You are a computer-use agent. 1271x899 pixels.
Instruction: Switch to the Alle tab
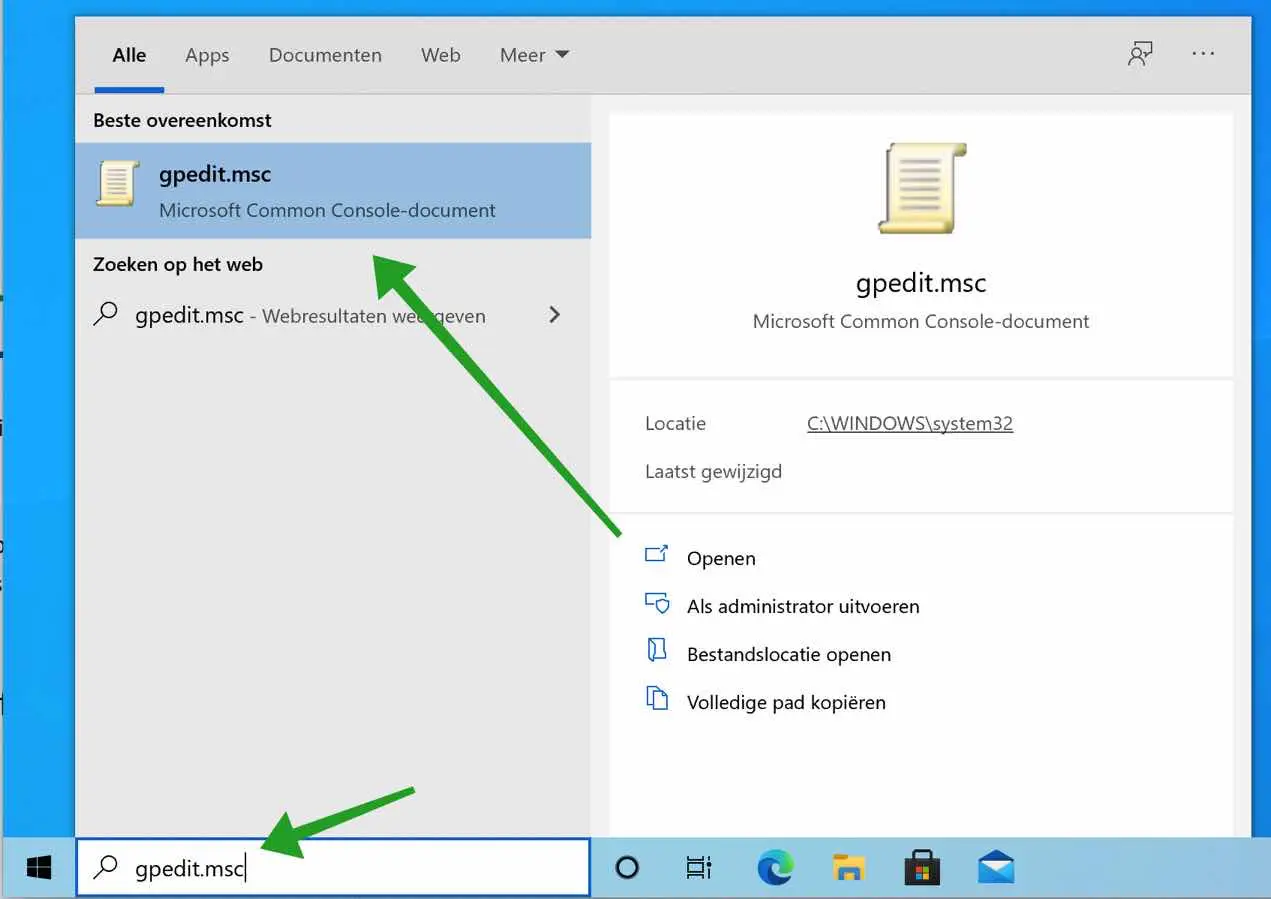pos(129,55)
